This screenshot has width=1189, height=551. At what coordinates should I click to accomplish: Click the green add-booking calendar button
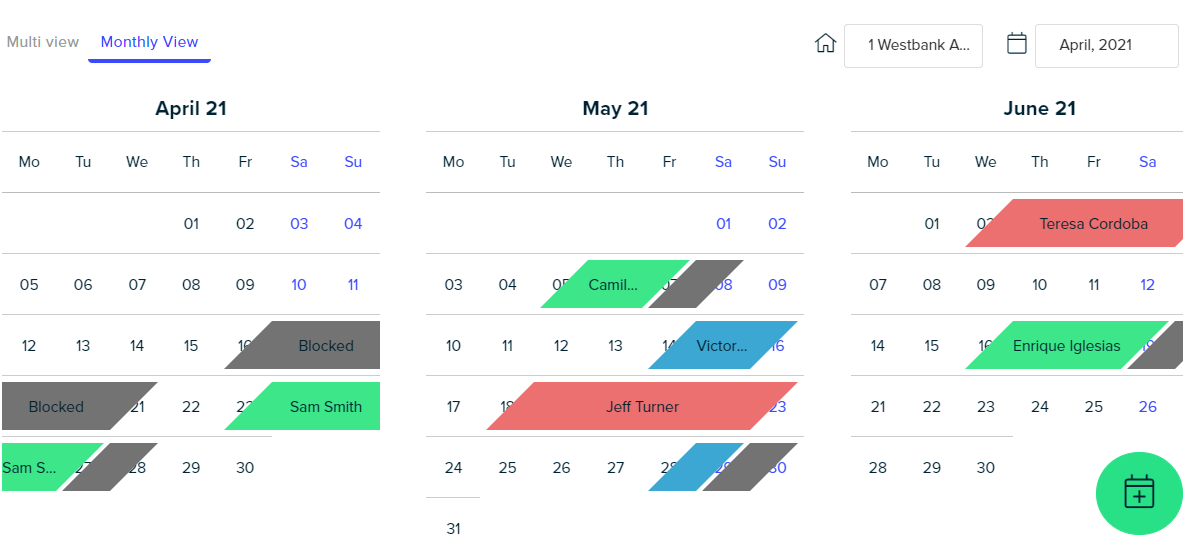1139,493
